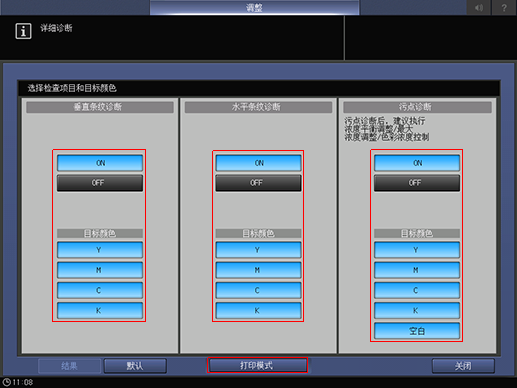Click the 11:08 time display
The image size is (517, 388).
23,382
